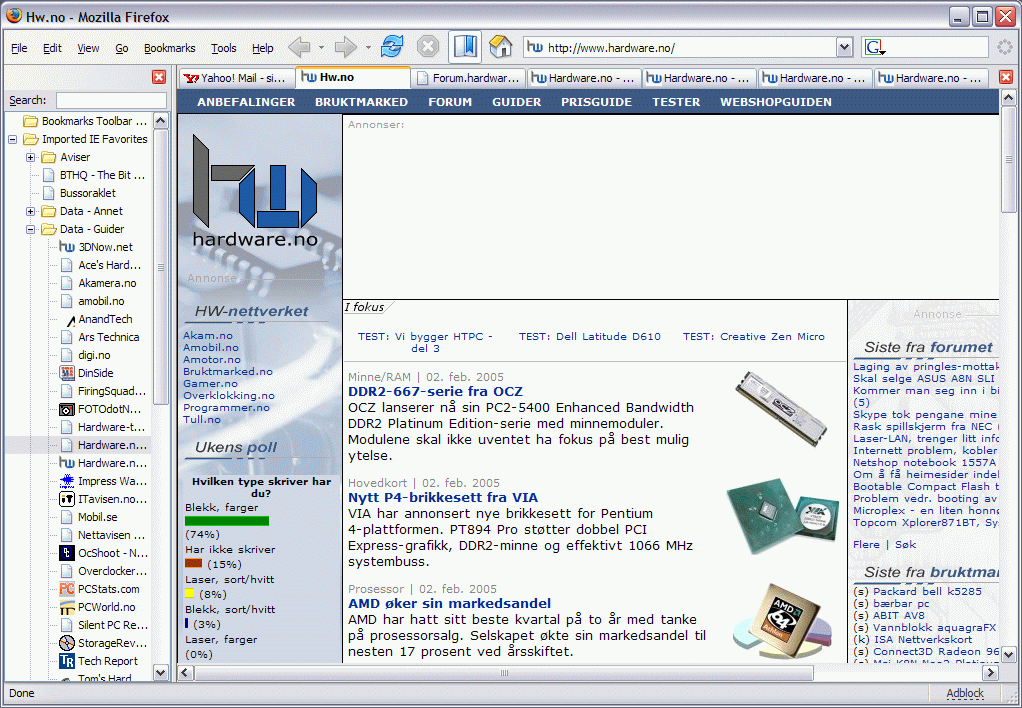1022x708 pixels.
Task: Open the TEST: Dell Latitude D610 link
Action: tap(590, 336)
